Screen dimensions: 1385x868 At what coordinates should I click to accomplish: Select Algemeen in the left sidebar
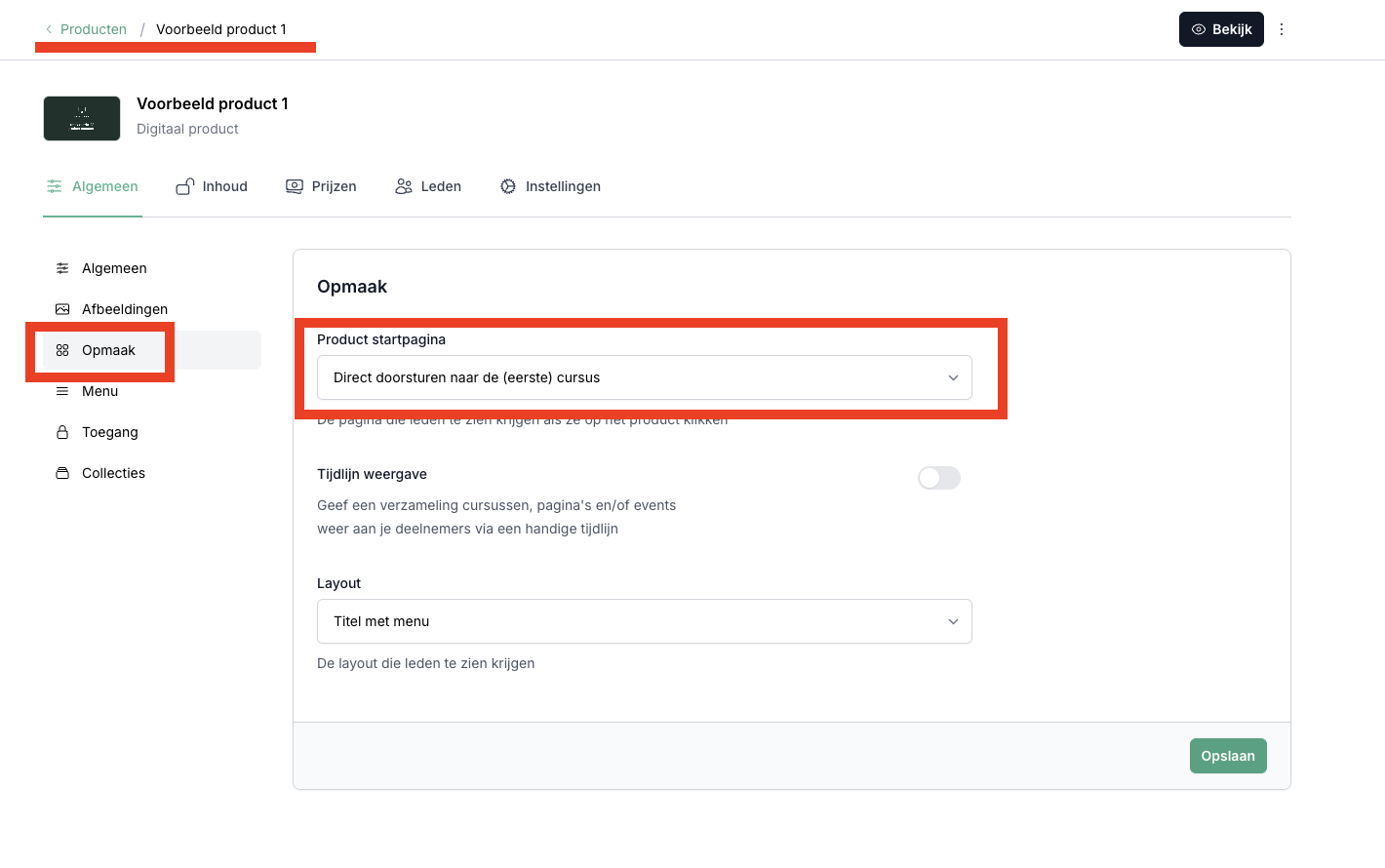[x=114, y=268]
